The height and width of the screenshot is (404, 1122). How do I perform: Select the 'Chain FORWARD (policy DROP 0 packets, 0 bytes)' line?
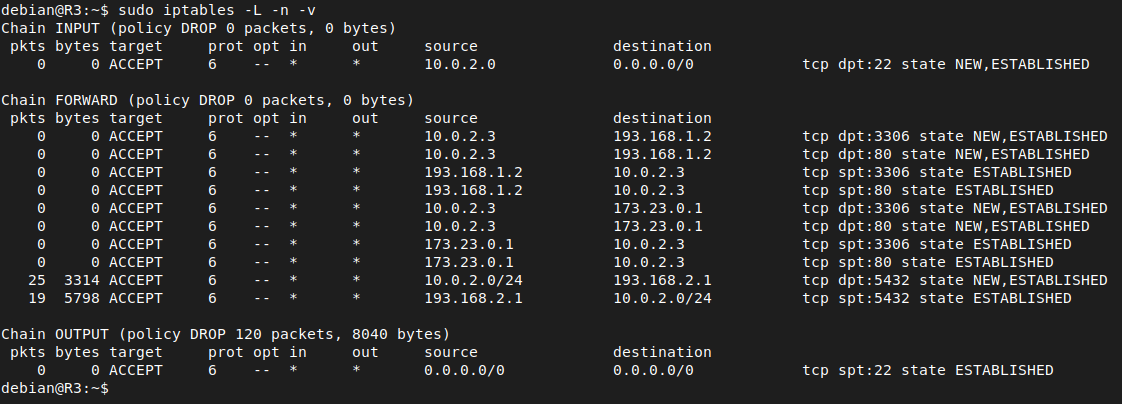pyautogui.click(x=208, y=100)
